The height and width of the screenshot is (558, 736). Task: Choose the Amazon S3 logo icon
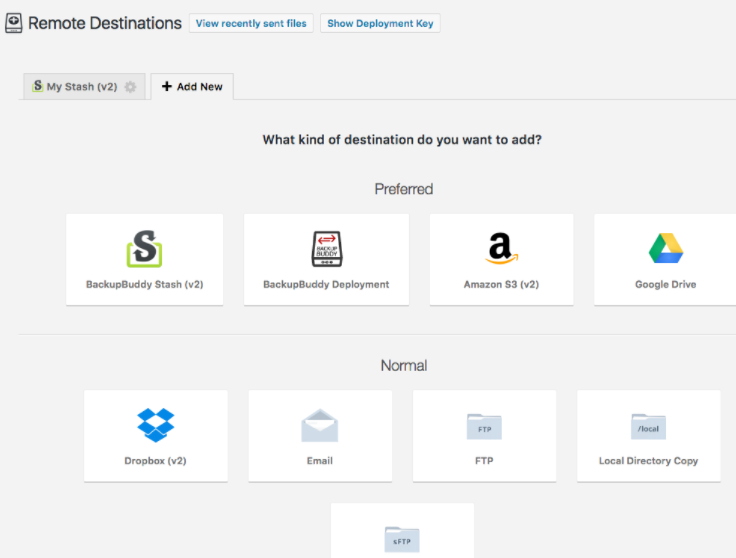tap(501, 248)
